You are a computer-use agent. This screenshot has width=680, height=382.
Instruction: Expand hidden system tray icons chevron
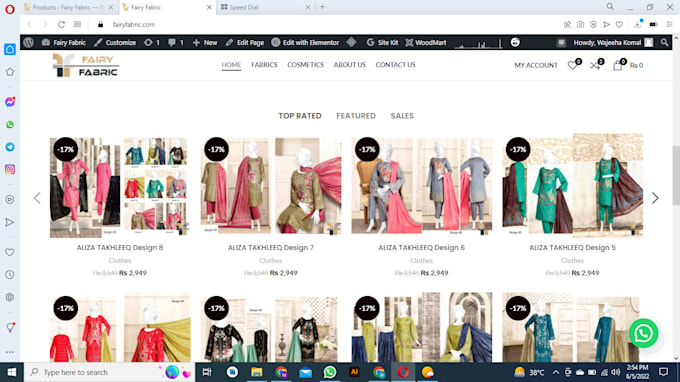coord(556,372)
